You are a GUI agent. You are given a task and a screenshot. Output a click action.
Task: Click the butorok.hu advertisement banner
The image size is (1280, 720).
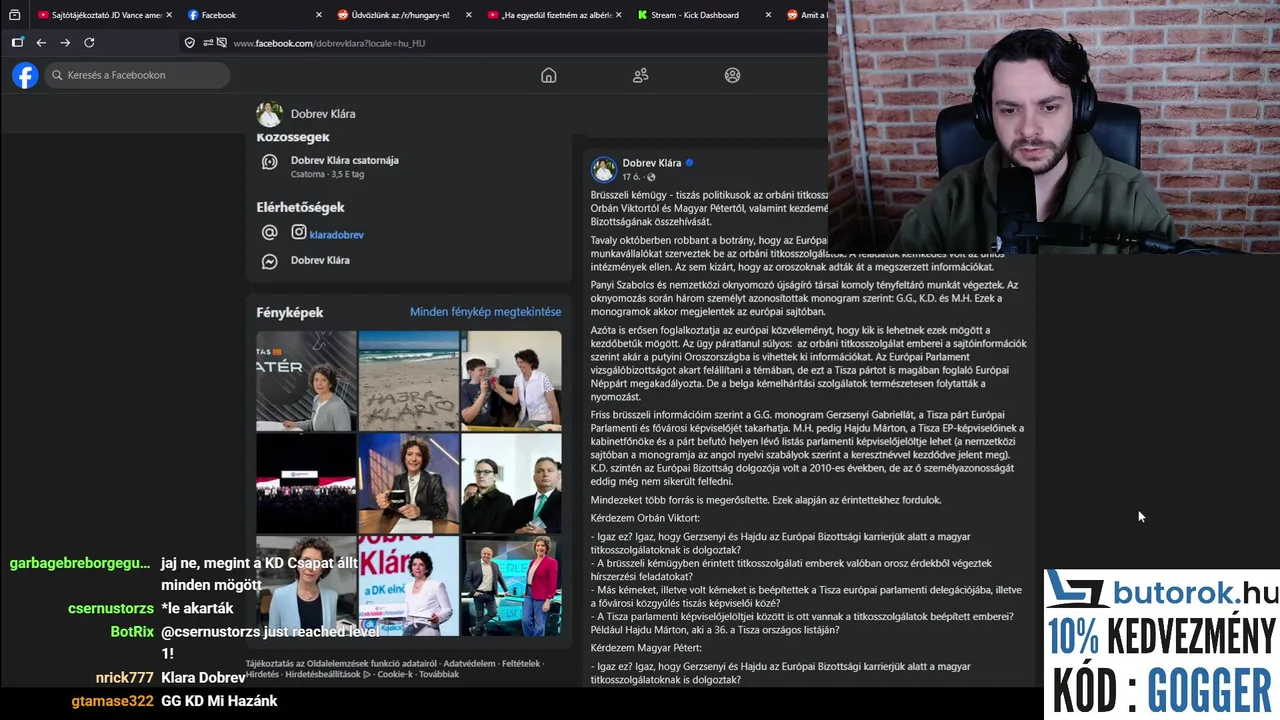(1162, 644)
